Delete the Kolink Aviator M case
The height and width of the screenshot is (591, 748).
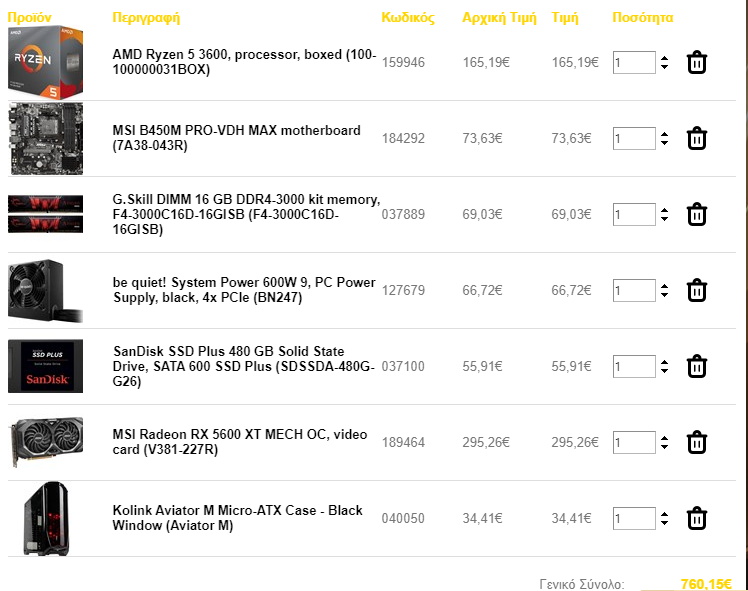coord(696,518)
